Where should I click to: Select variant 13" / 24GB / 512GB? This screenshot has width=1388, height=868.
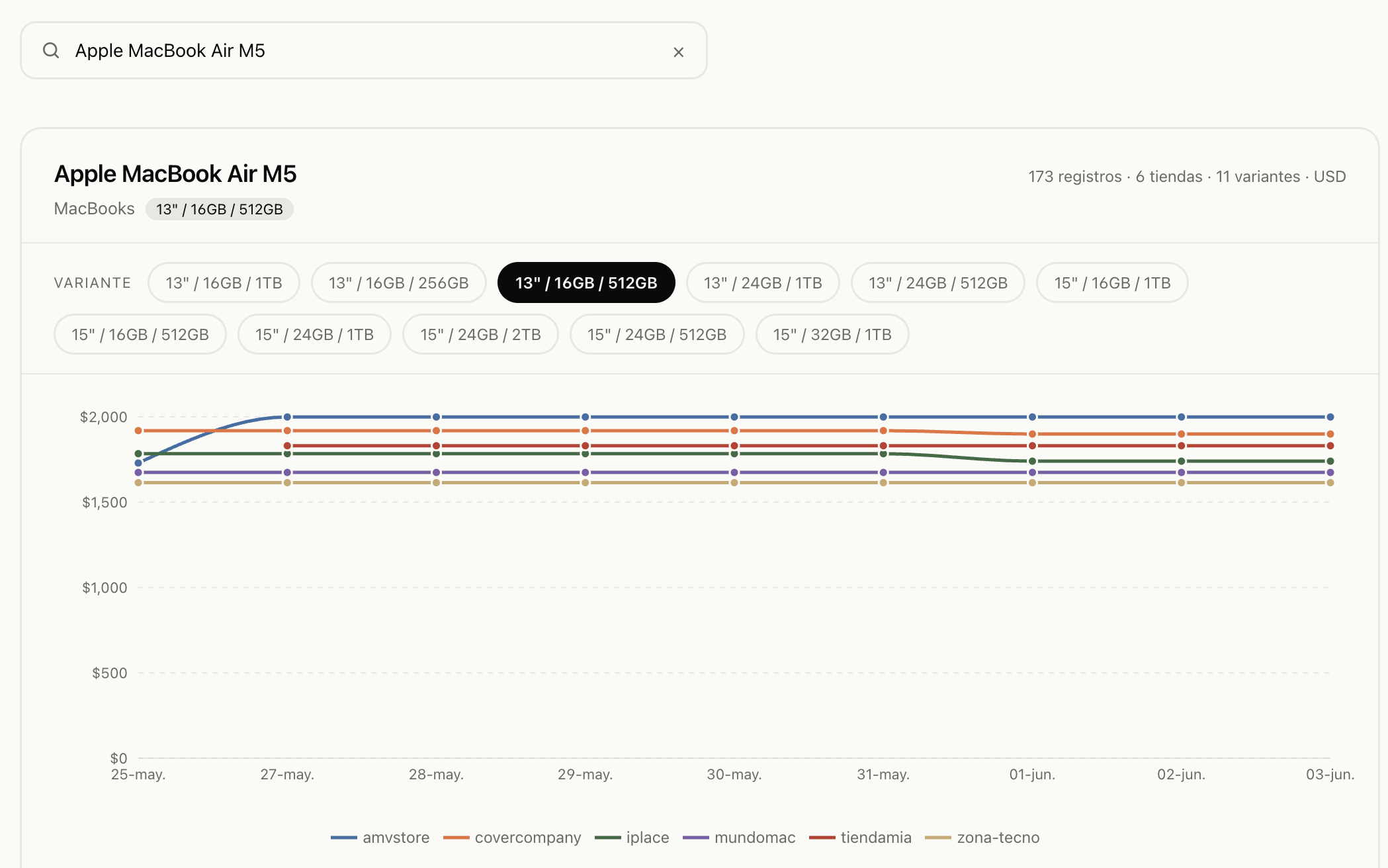pyautogui.click(x=938, y=282)
